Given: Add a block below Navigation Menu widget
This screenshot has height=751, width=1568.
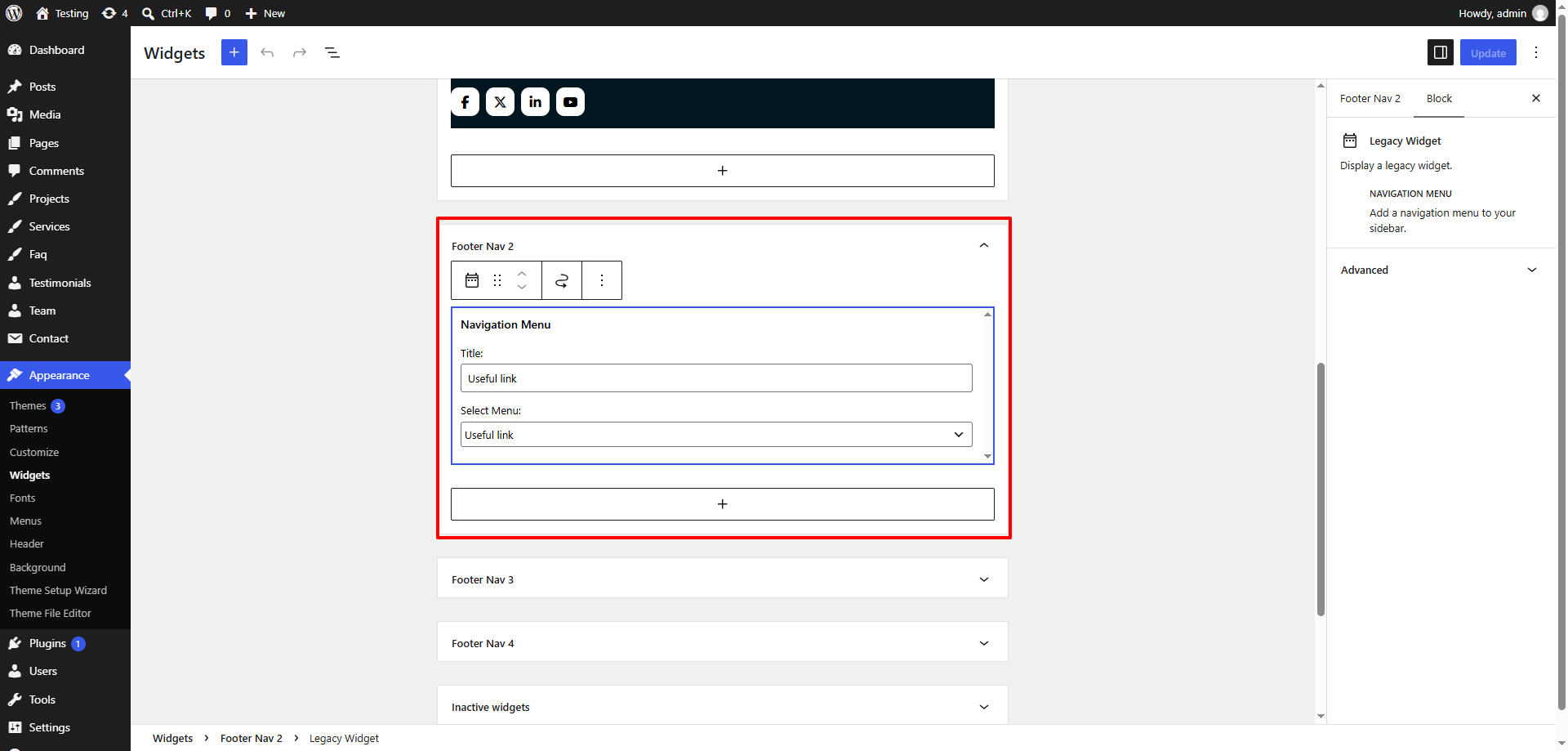Looking at the screenshot, I should pyautogui.click(x=723, y=504).
